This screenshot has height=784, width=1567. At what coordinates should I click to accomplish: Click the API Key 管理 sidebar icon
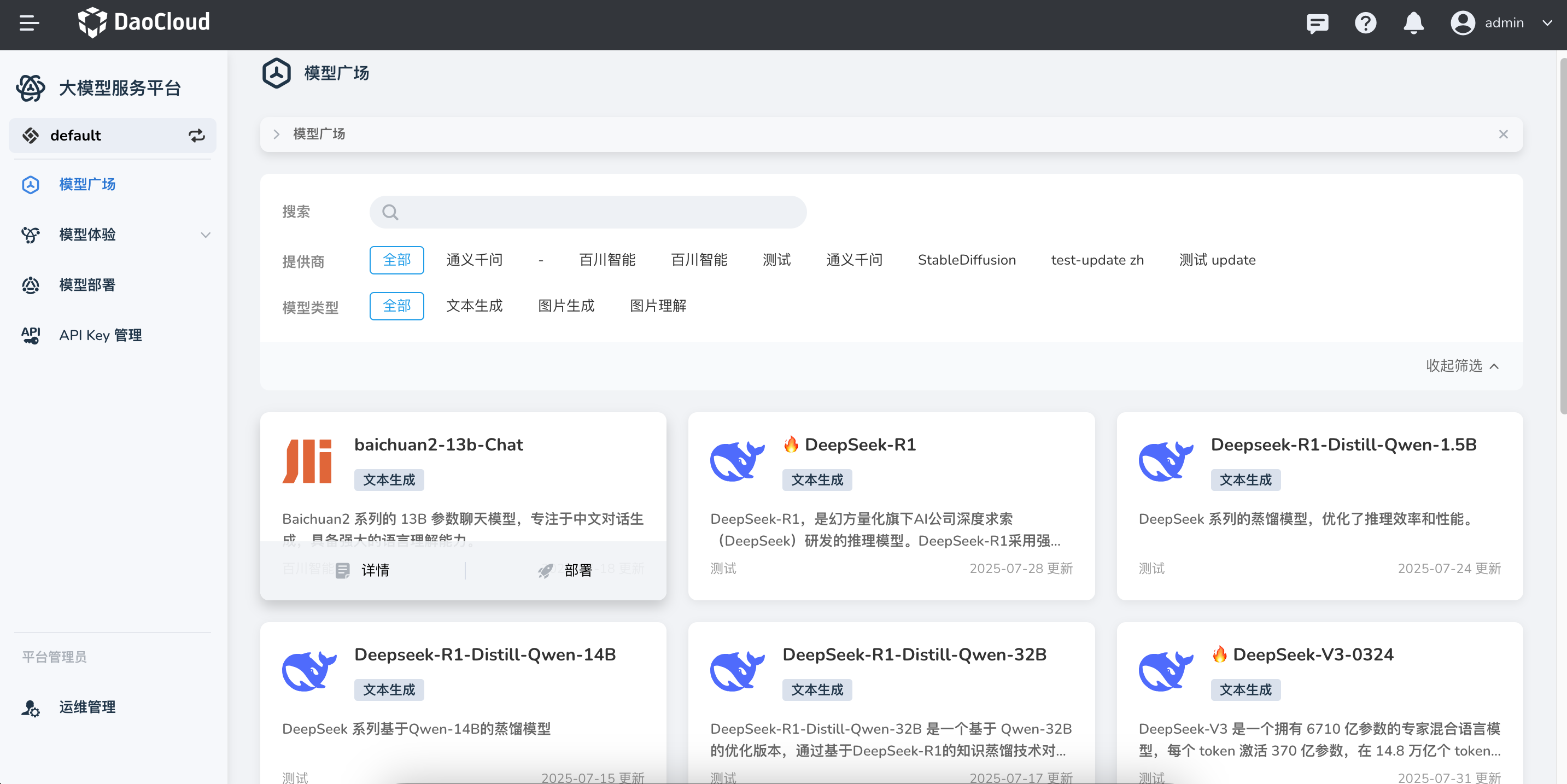(x=31, y=335)
